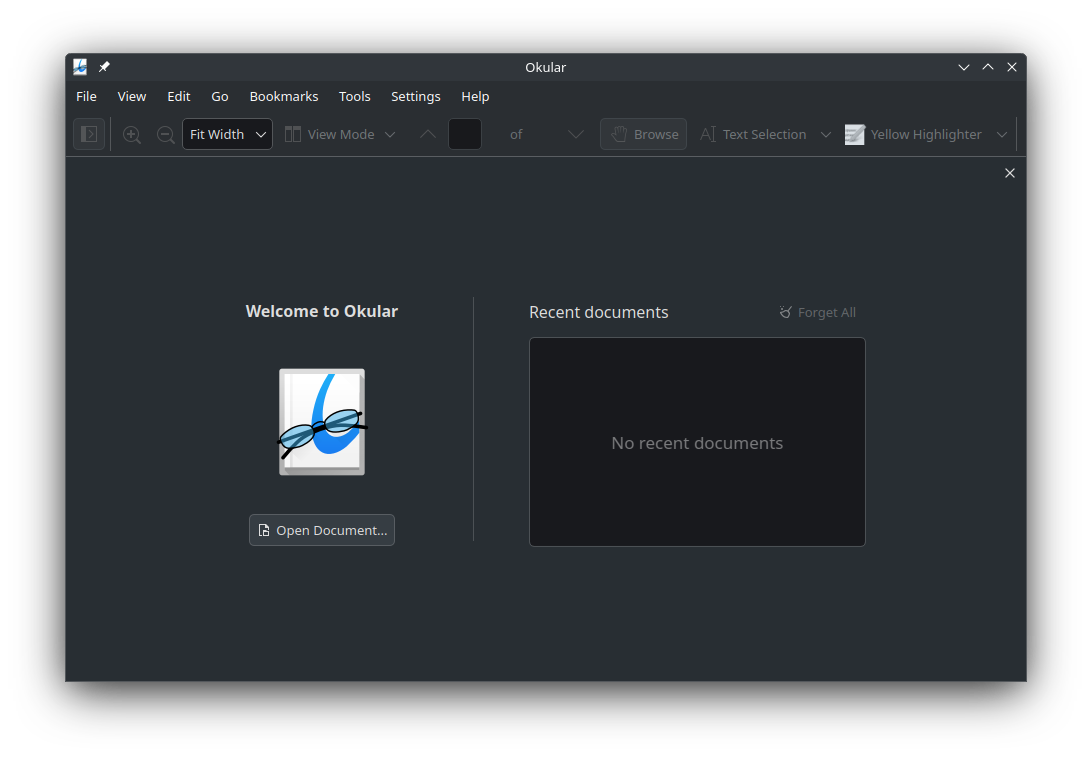1092x759 pixels.
Task: Click Forget All recent documents
Action: click(817, 312)
